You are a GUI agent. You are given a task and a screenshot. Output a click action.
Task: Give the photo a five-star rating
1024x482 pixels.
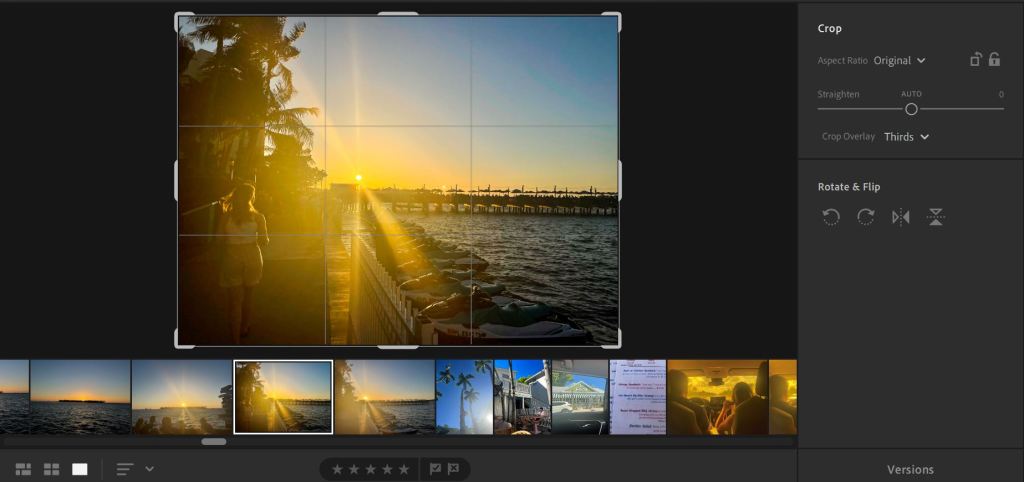[x=404, y=469]
